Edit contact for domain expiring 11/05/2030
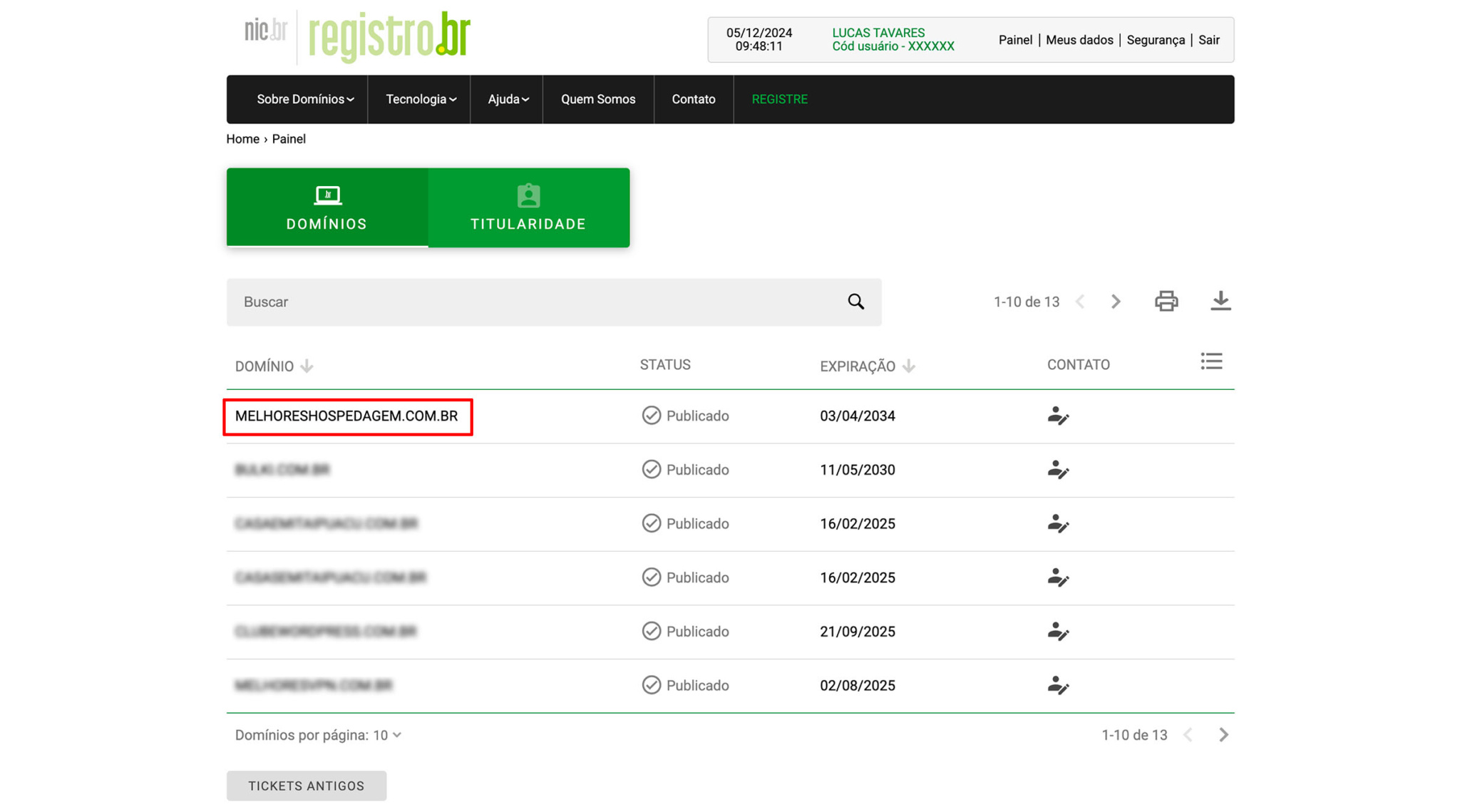 (1058, 471)
